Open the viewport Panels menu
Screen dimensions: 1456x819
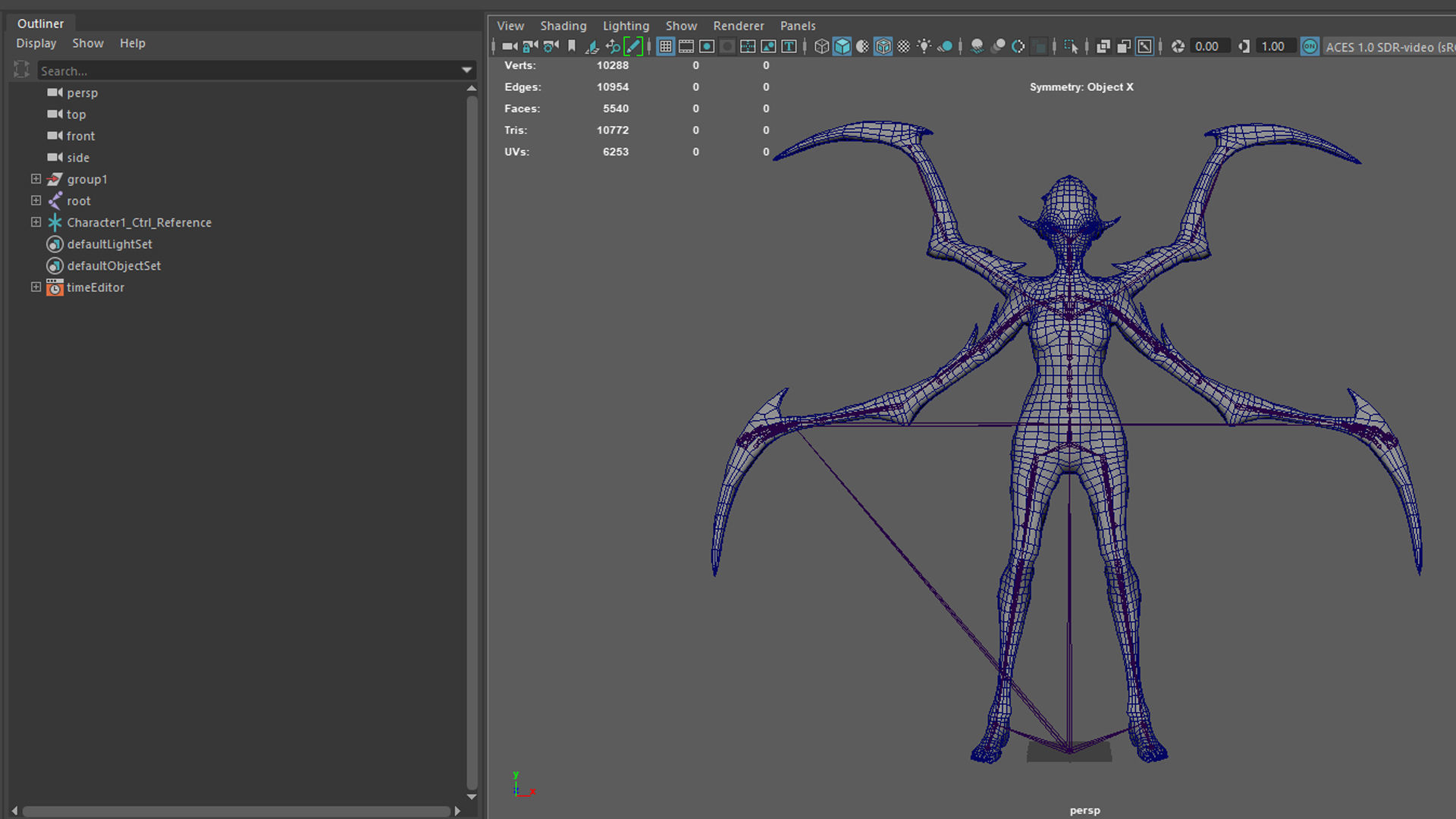coord(798,26)
